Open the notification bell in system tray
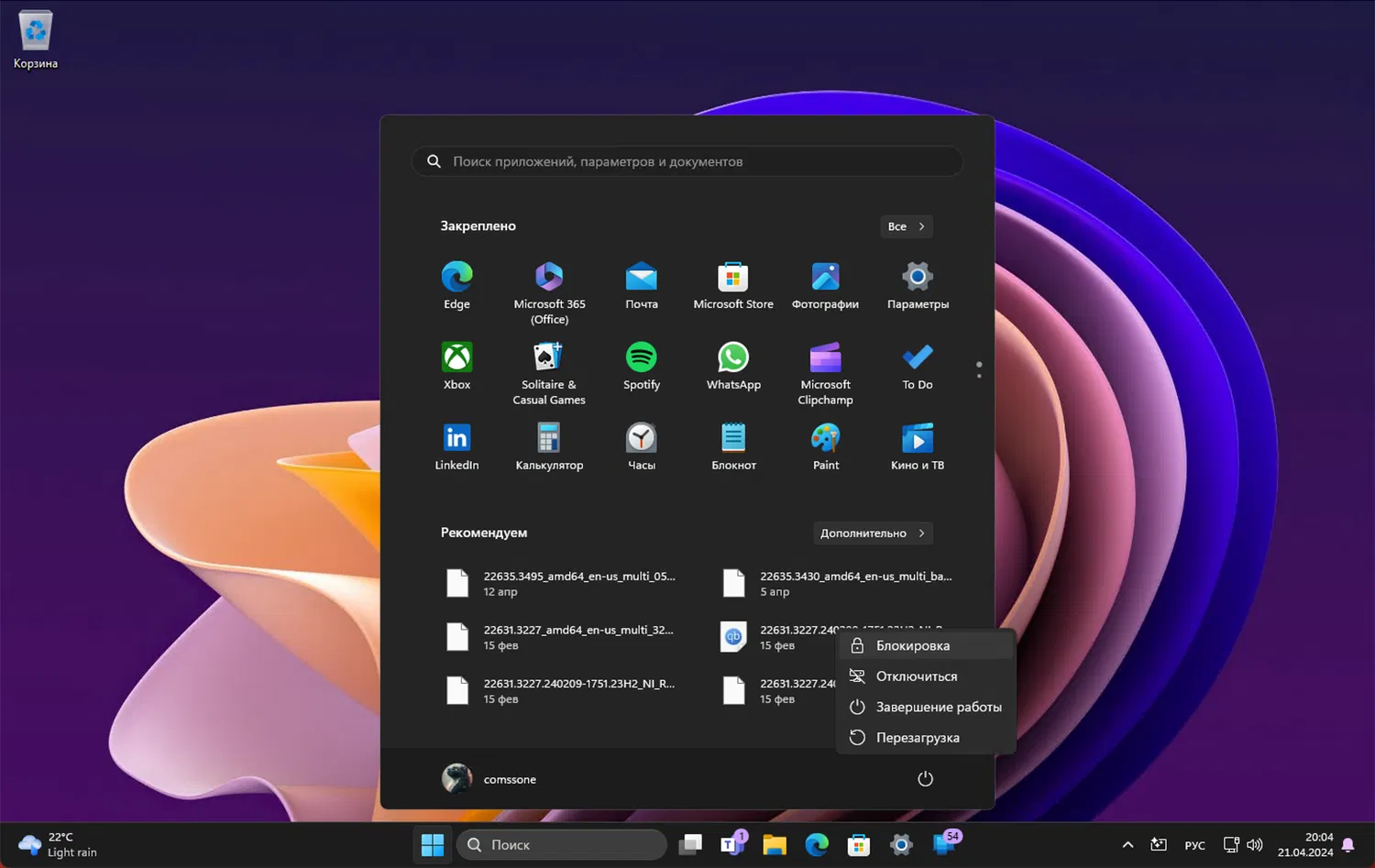Screen dimensions: 1375x868 (x=1347, y=845)
